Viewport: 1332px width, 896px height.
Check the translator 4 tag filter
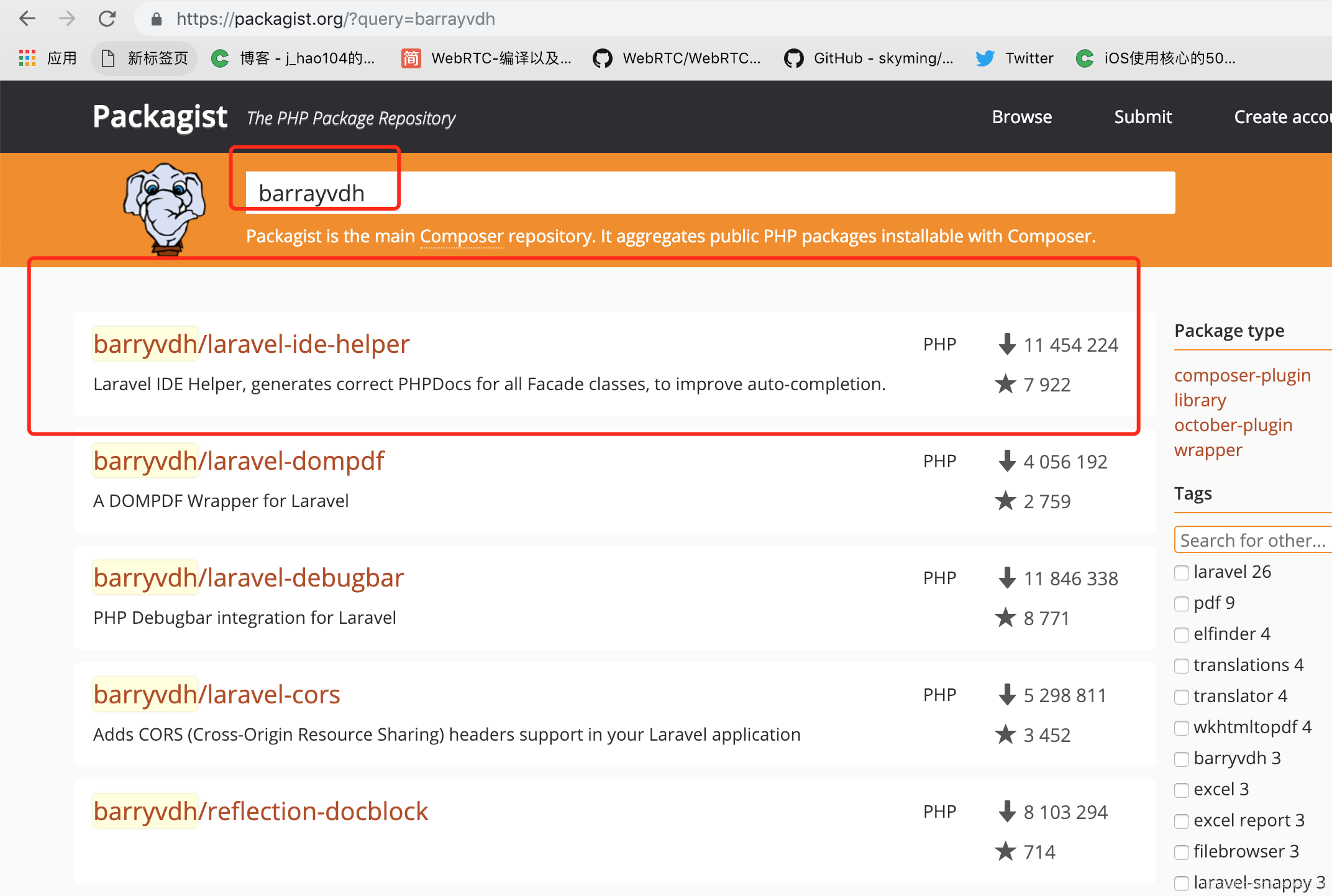click(1182, 697)
